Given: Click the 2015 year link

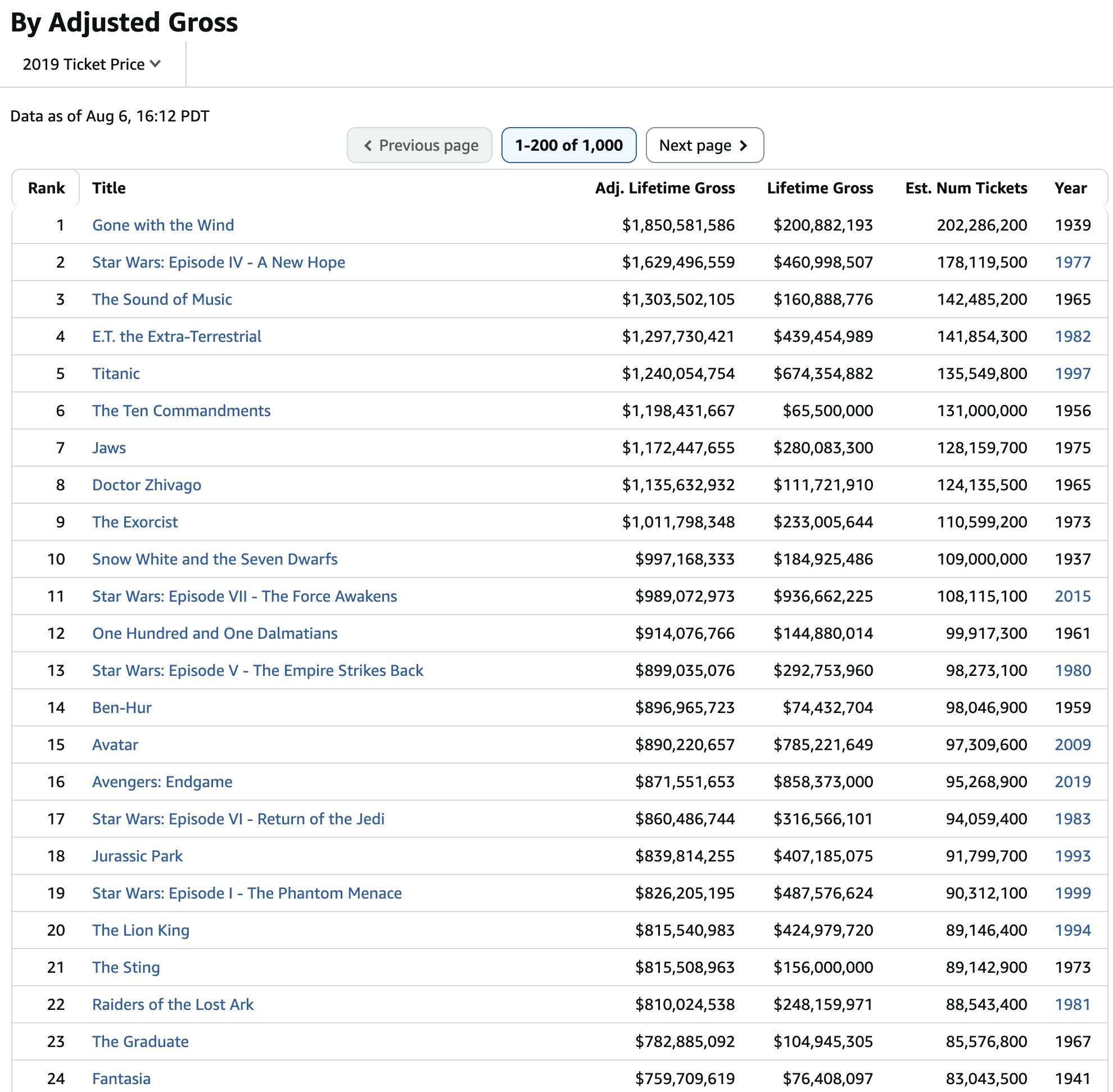Looking at the screenshot, I should point(1073,596).
